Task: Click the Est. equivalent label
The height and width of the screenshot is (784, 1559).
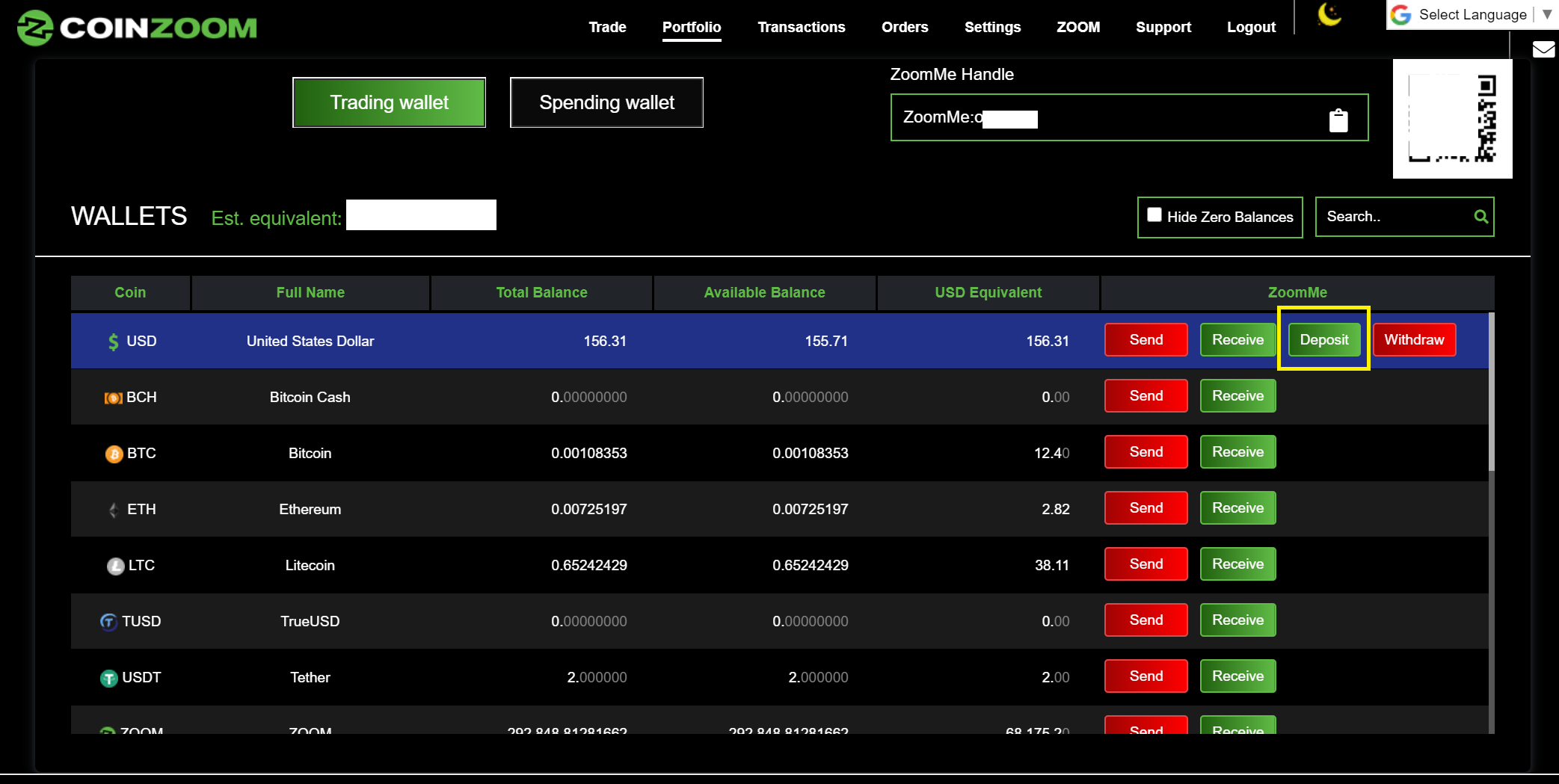Action: (x=276, y=218)
